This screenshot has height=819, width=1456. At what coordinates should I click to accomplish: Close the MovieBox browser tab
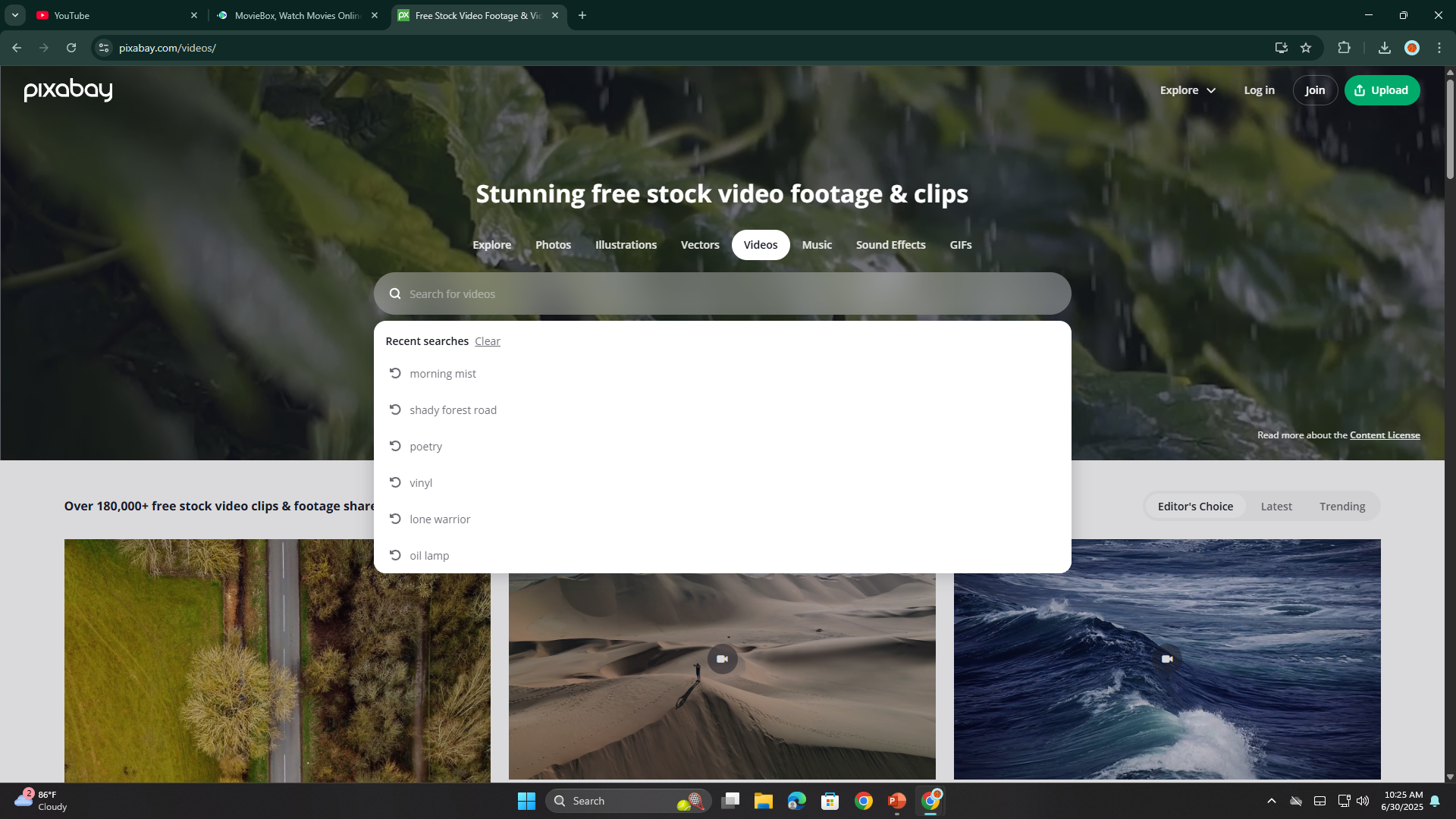(x=375, y=15)
